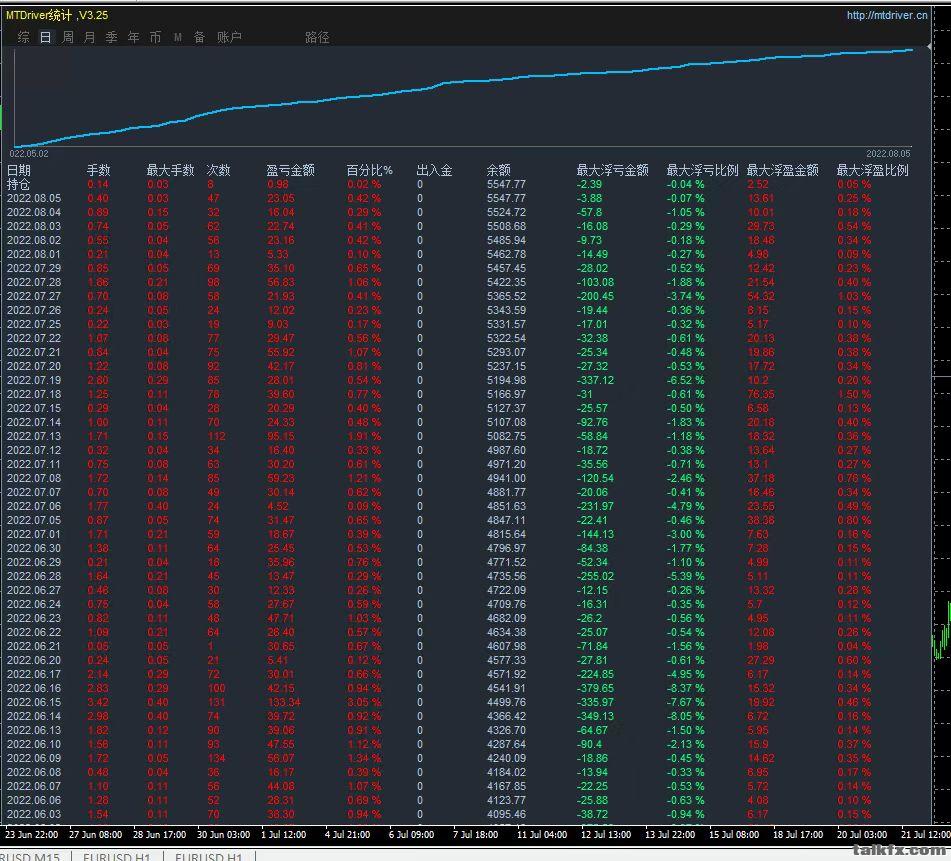Click the 百分比% column header

tap(369, 170)
